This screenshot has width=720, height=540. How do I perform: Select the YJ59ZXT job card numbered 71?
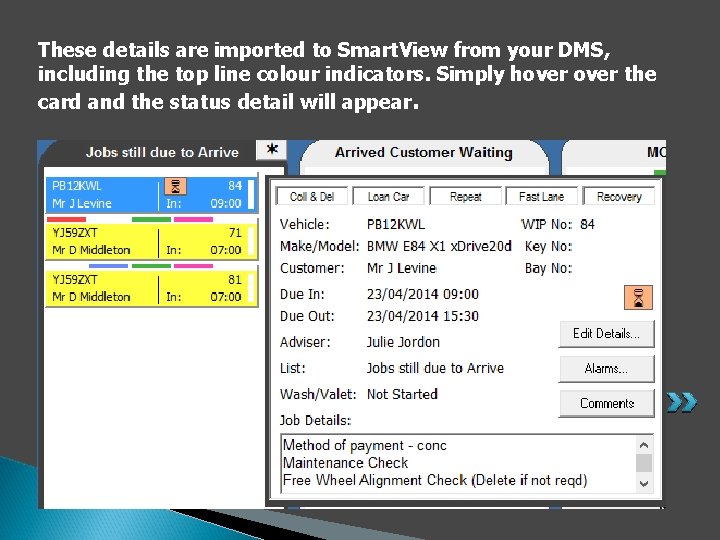[152, 242]
